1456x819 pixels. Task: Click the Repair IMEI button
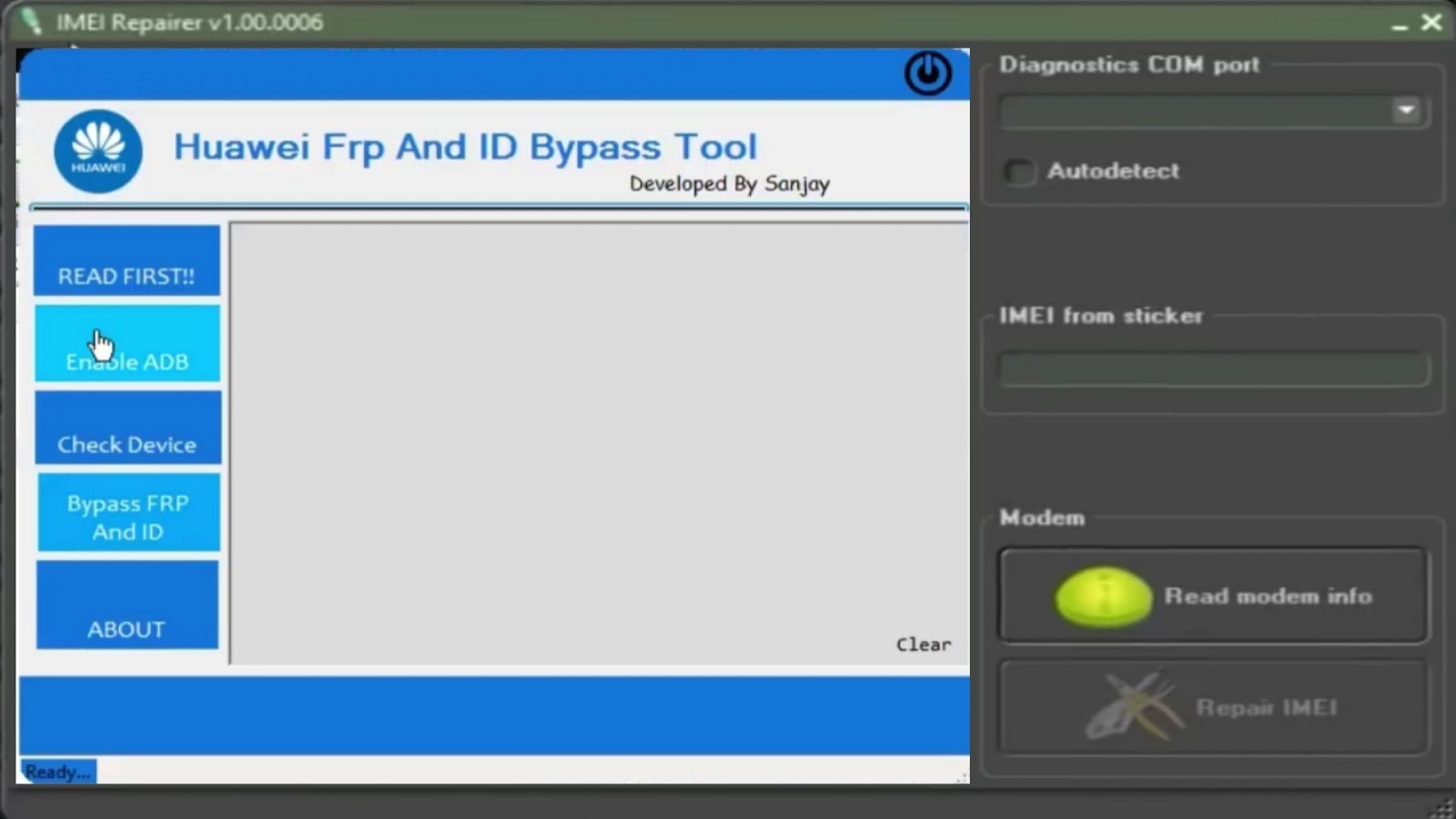pos(1213,707)
